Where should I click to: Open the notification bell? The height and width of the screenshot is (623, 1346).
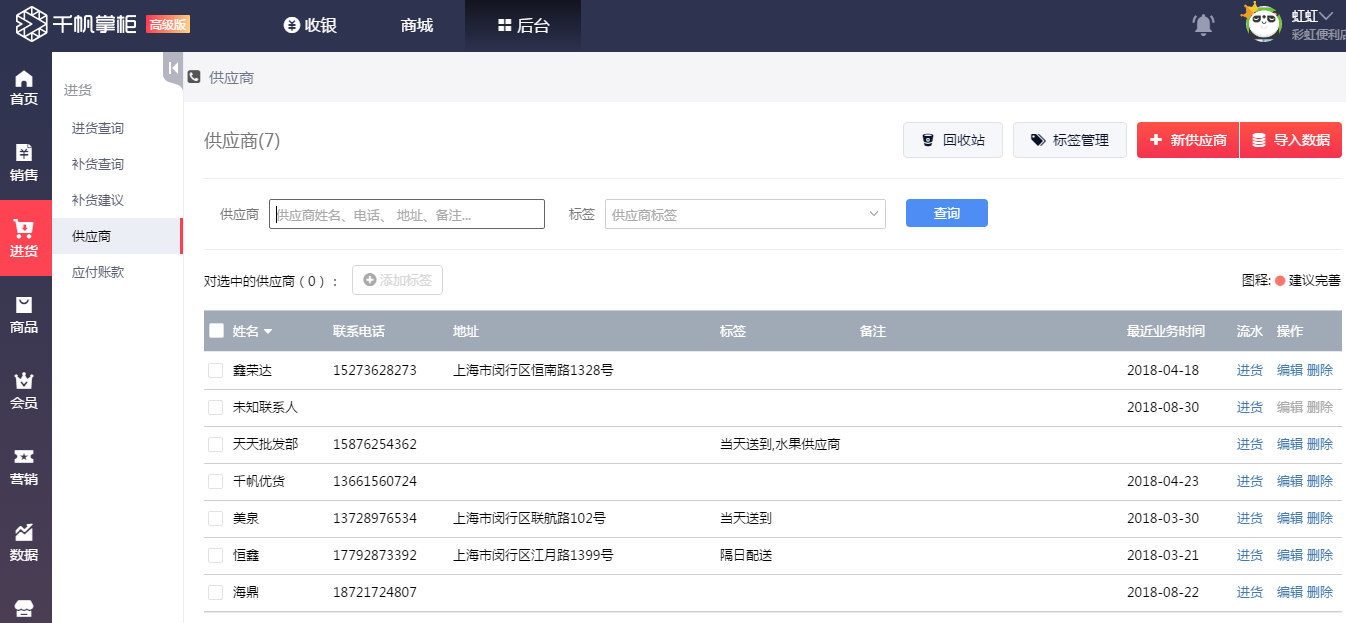[1203, 24]
